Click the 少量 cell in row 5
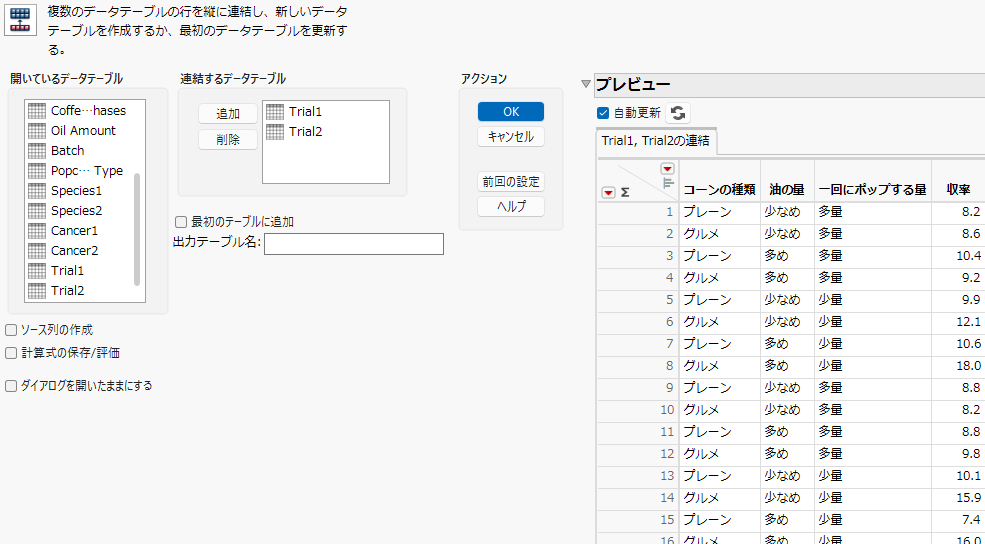The height and width of the screenshot is (544, 985). (873, 300)
